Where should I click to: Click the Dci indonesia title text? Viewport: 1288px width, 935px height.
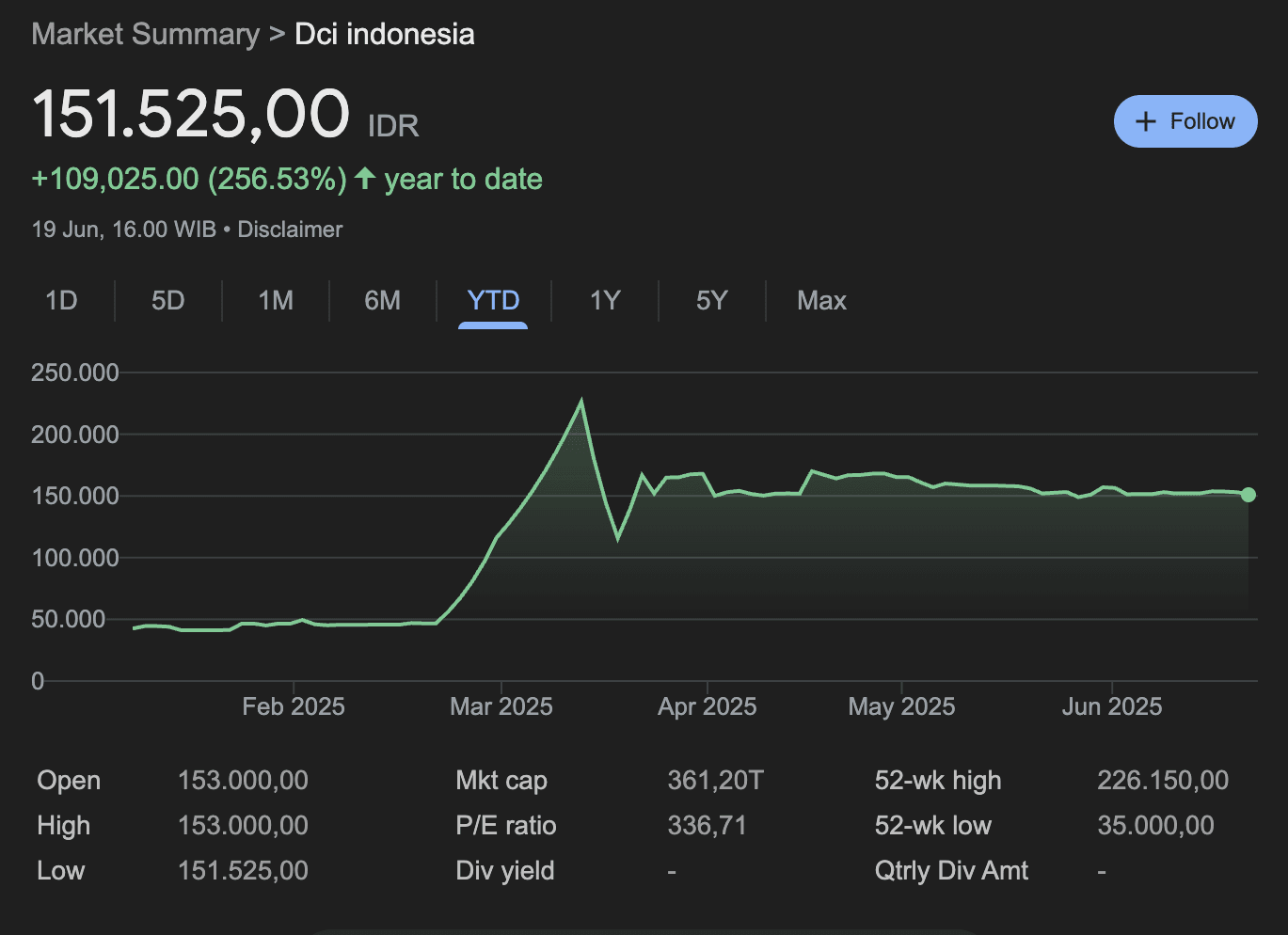[384, 34]
